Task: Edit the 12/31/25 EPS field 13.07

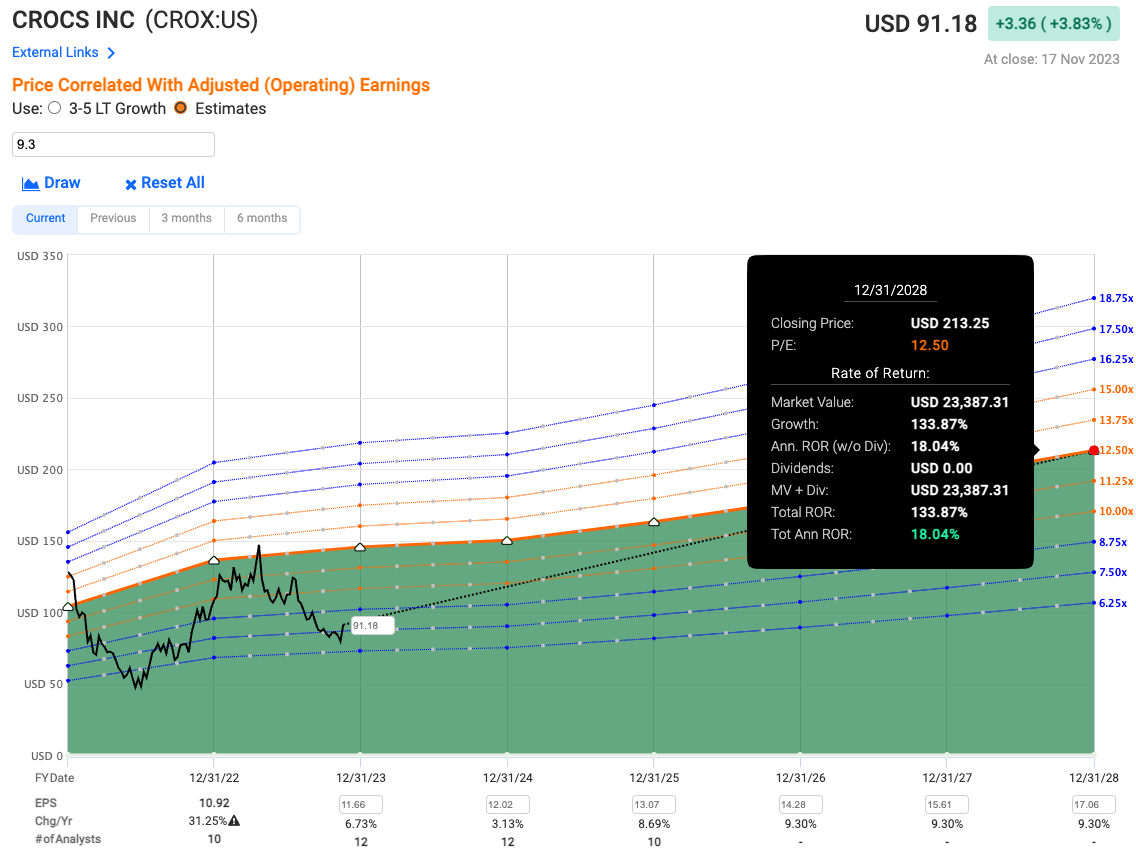Action: click(654, 804)
